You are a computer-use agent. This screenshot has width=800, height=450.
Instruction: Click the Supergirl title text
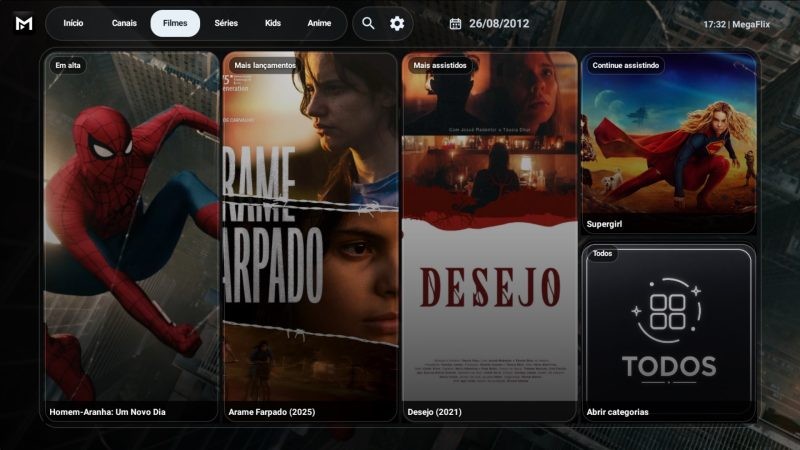(604, 224)
